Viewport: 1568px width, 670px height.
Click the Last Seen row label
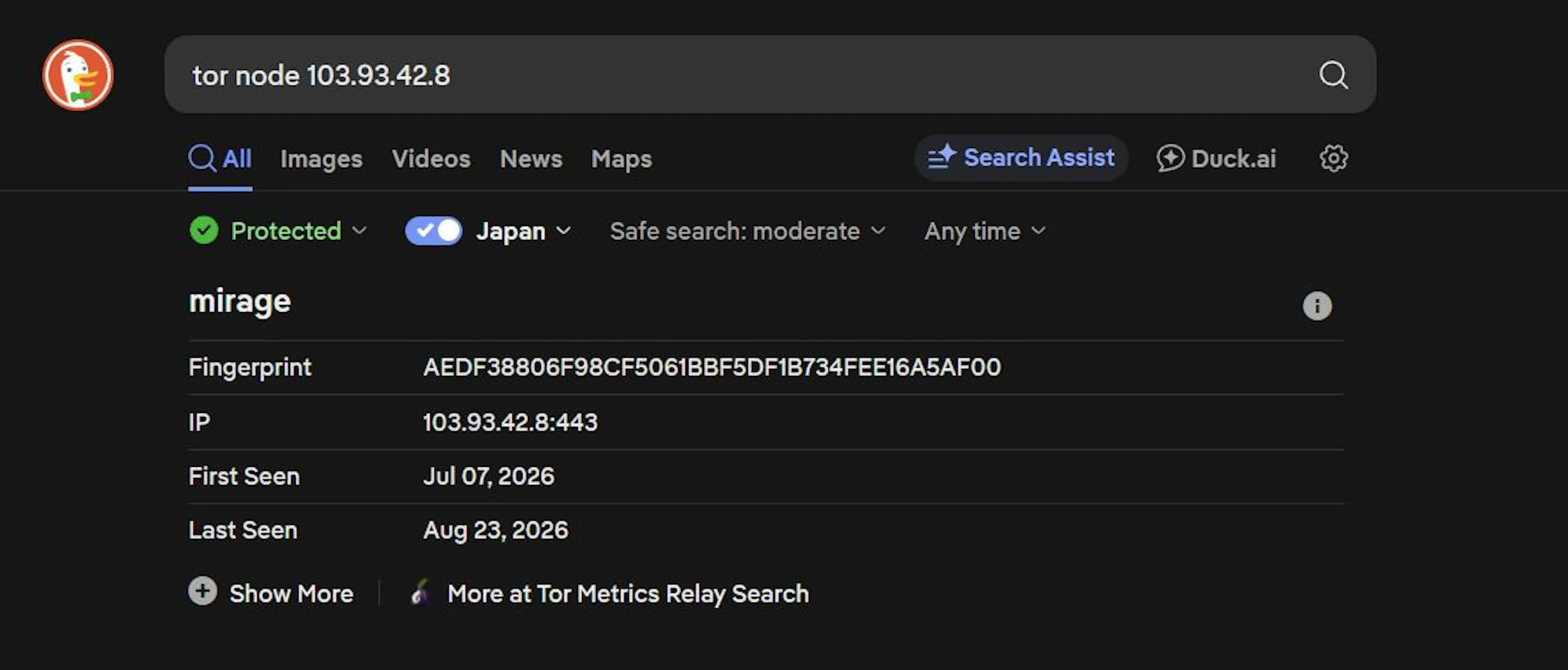243,530
